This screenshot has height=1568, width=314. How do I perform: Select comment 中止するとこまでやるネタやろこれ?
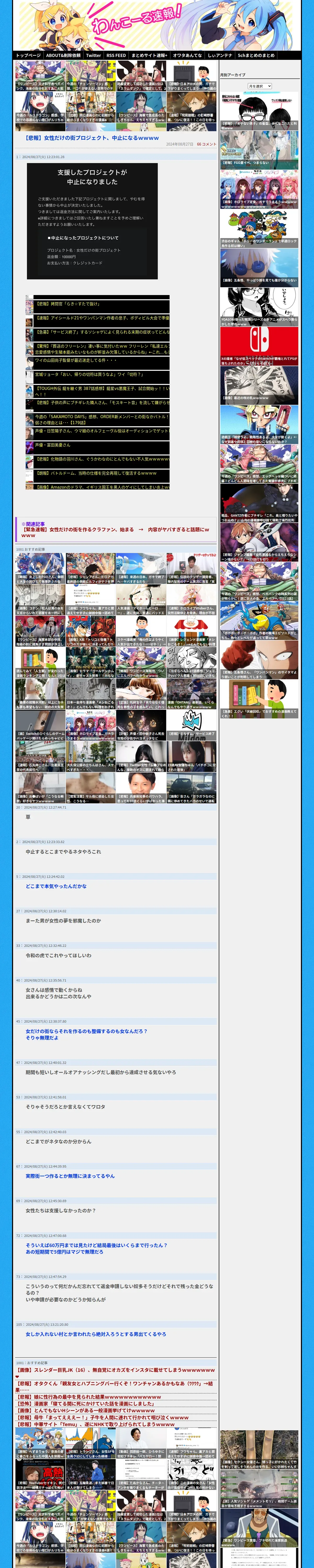tap(63, 852)
